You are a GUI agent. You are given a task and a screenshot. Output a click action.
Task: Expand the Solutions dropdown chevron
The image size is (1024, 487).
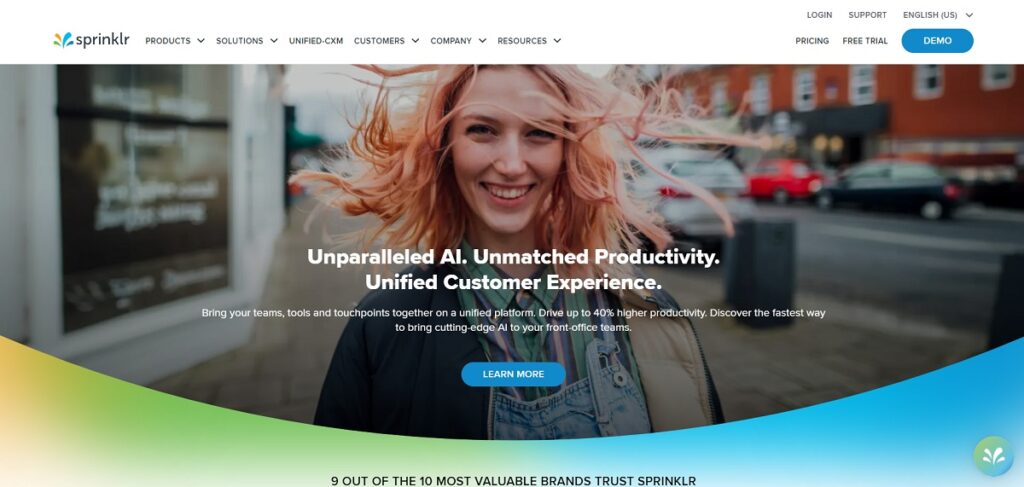click(x=274, y=40)
